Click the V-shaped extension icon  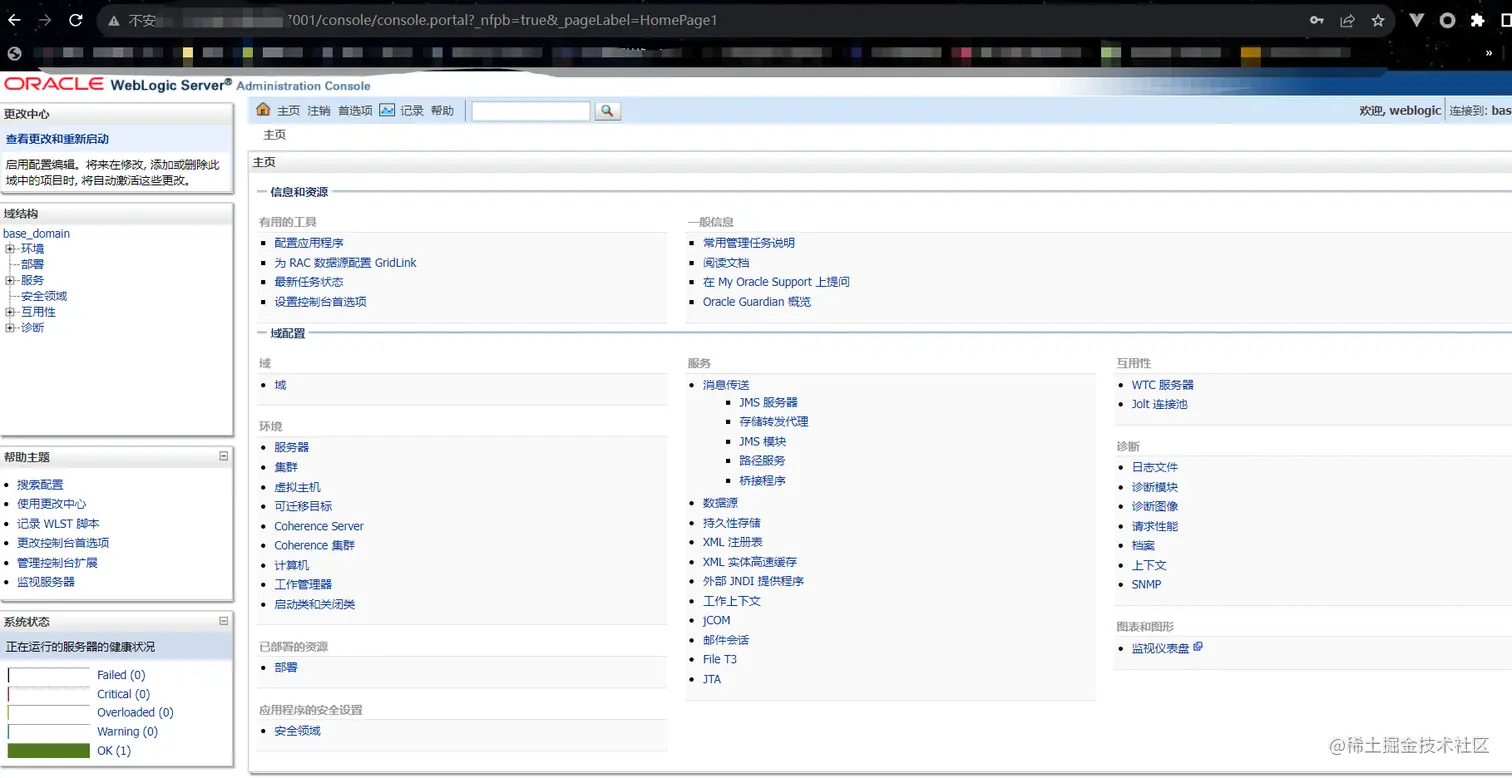[1417, 20]
